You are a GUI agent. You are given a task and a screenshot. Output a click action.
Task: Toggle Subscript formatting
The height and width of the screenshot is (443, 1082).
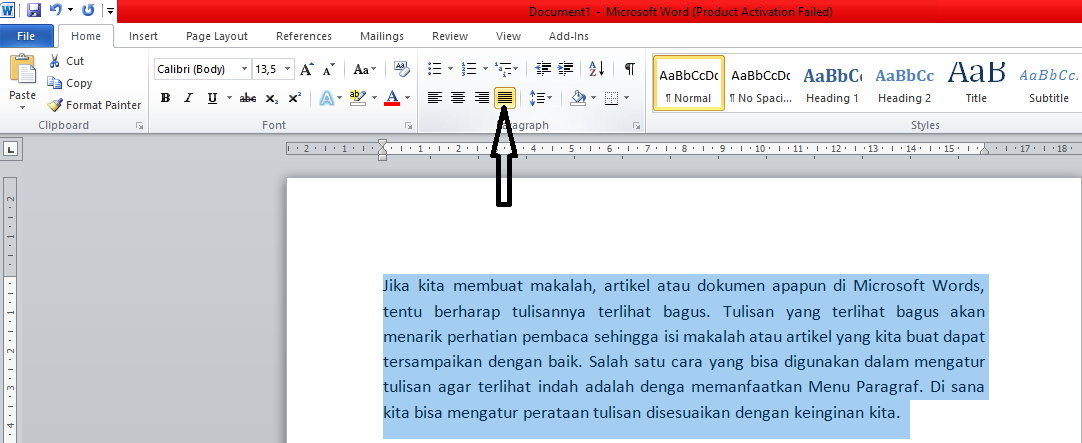coord(272,98)
